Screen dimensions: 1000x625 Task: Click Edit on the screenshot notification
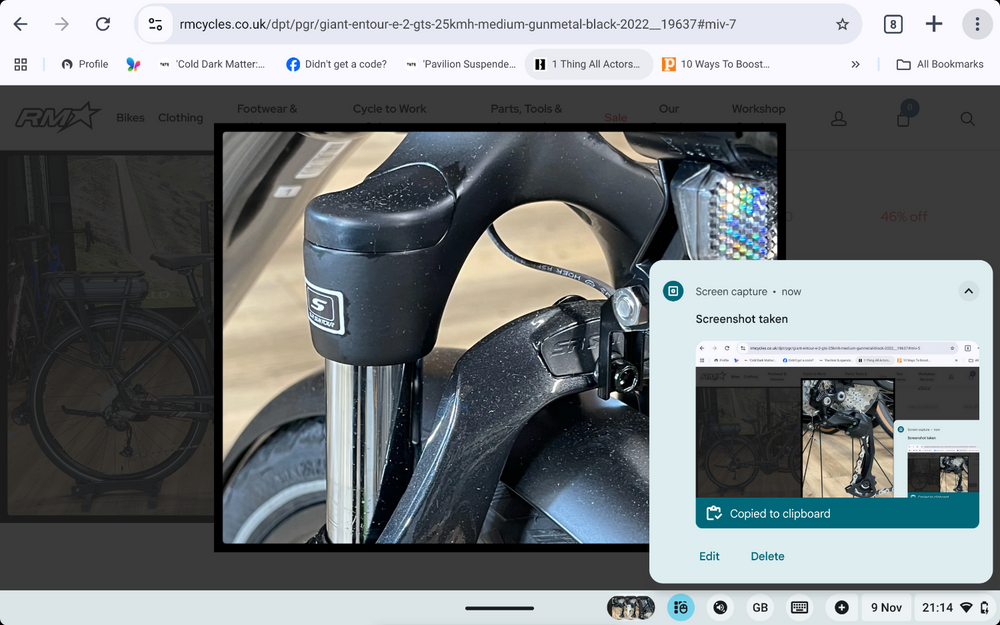(709, 556)
